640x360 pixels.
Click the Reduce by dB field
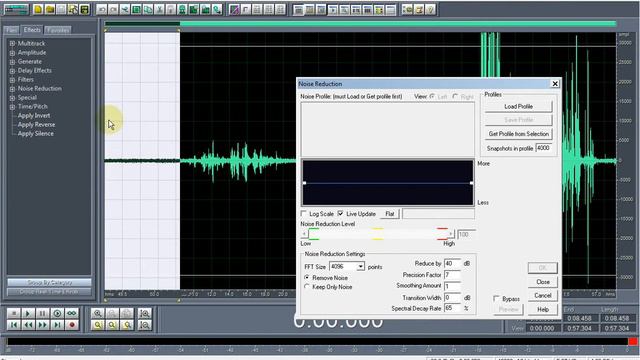pyautogui.click(x=452, y=263)
